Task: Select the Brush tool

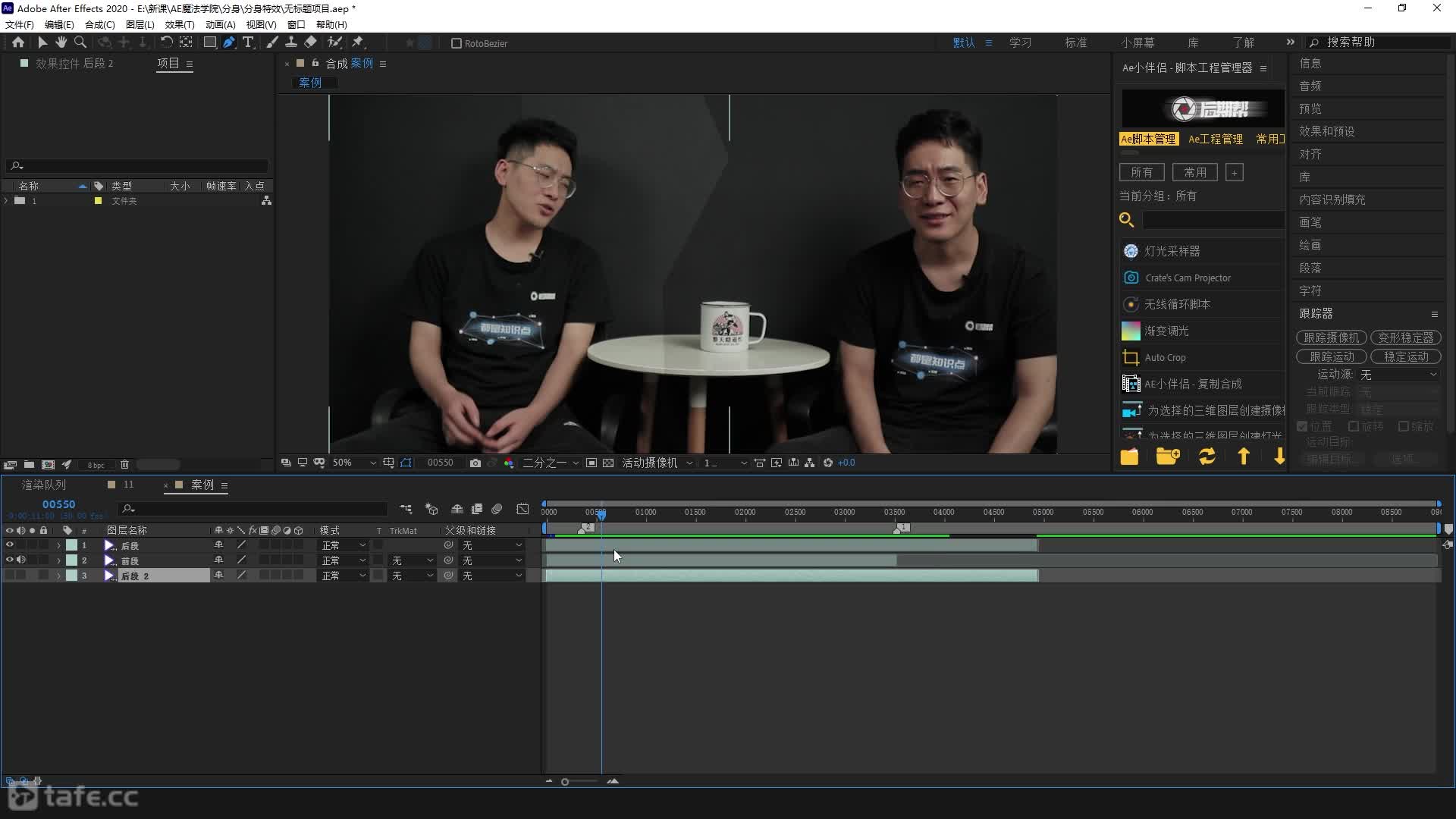Action: point(272,42)
